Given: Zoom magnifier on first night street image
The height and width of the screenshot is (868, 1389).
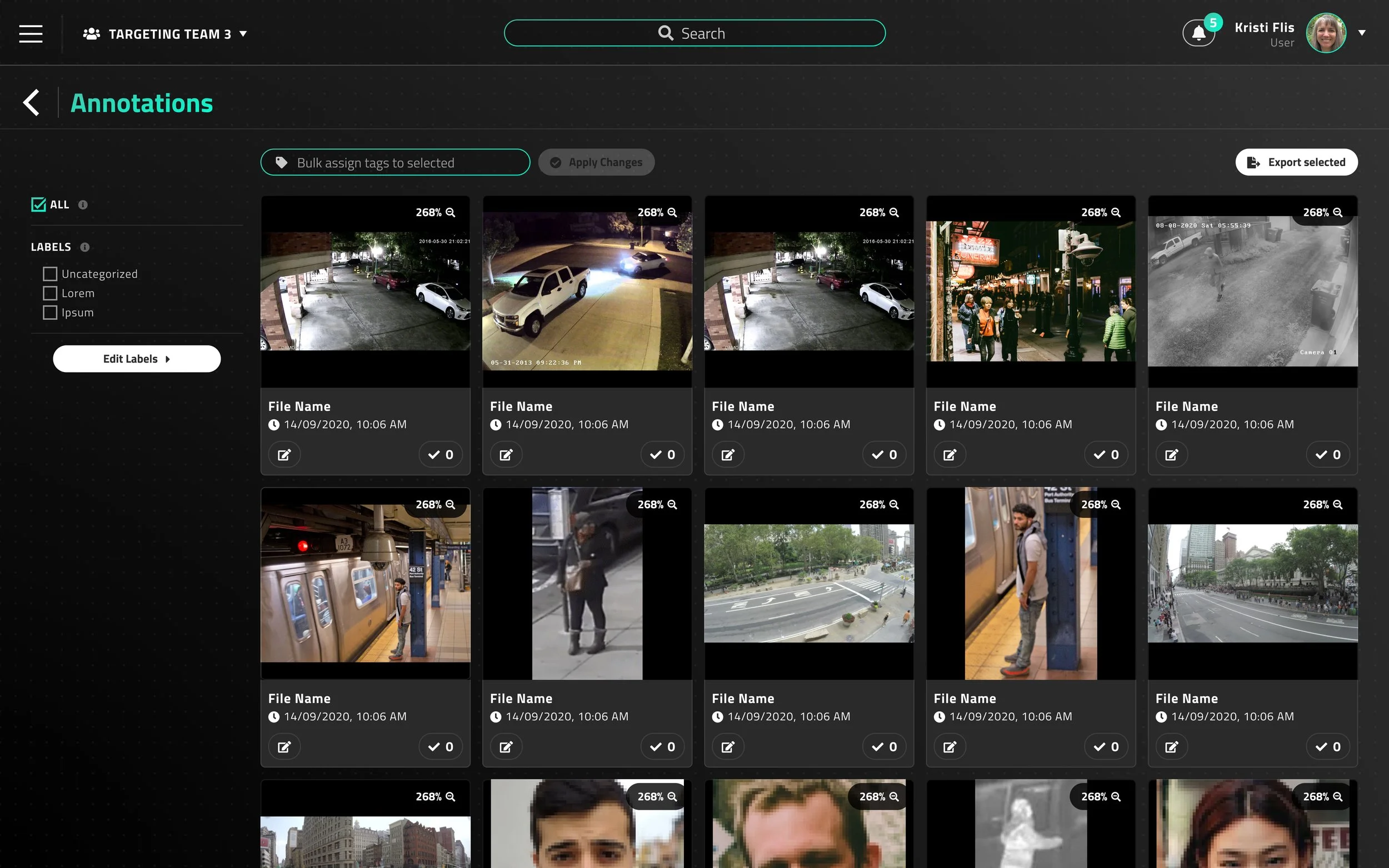Looking at the screenshot, I should (451, 212).
